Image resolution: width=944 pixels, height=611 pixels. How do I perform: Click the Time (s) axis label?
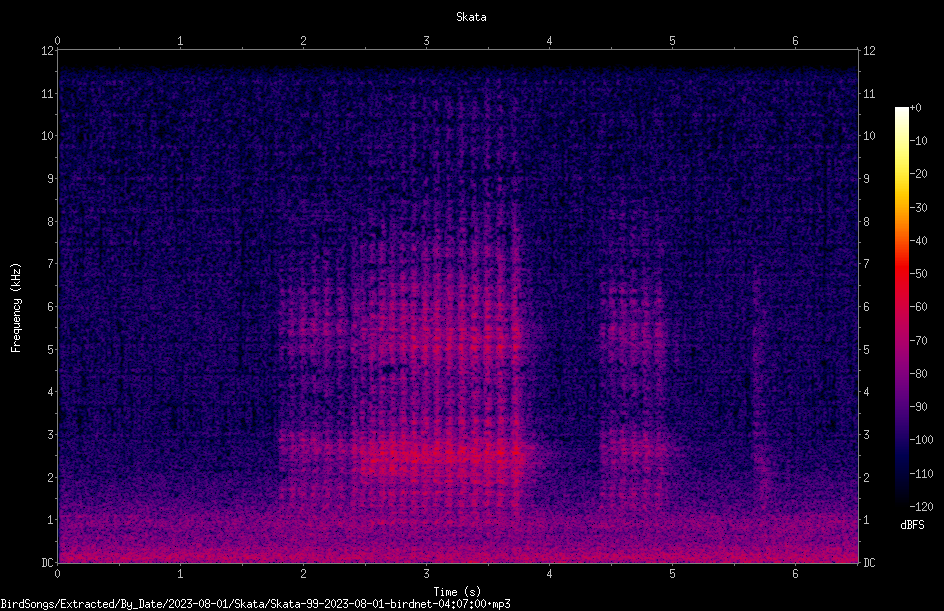pos(457,592)
